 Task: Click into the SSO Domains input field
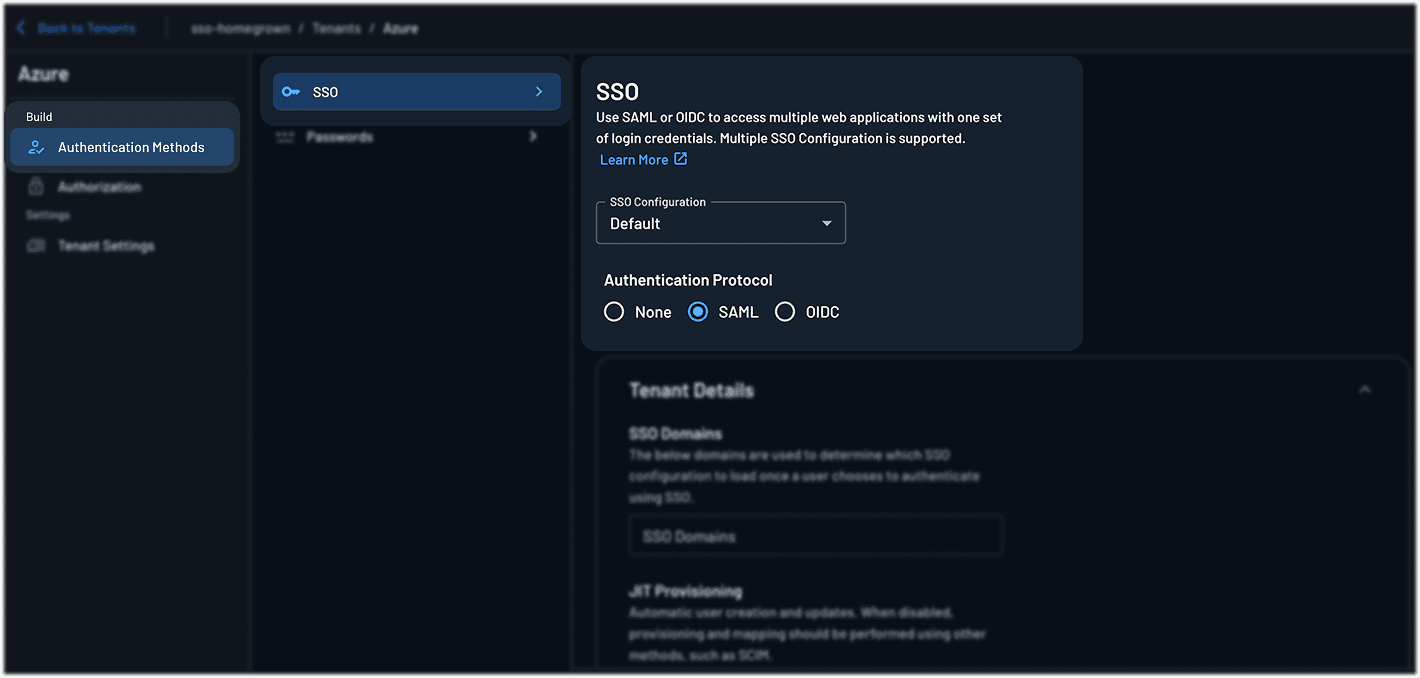pos(815,536)
